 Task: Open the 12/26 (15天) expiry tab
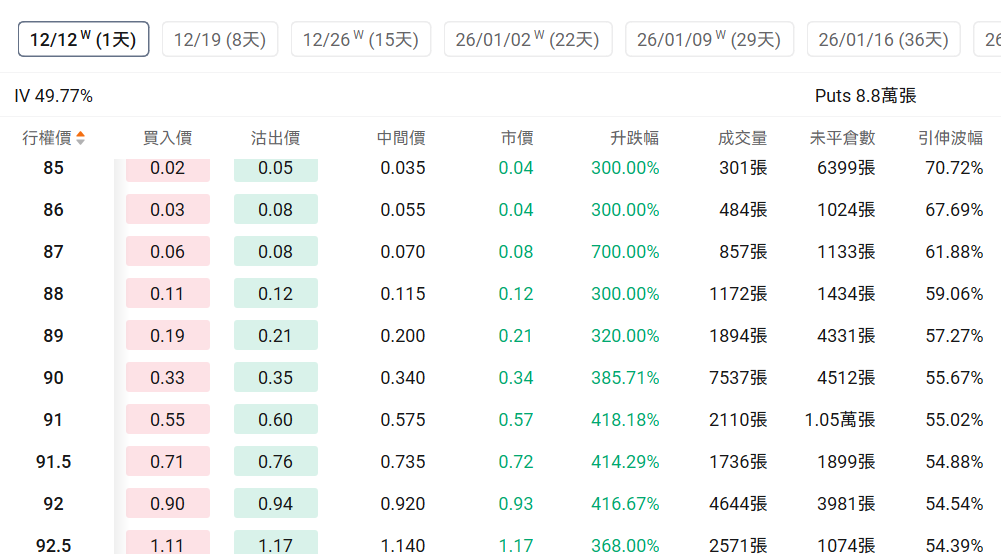[361, 39]
